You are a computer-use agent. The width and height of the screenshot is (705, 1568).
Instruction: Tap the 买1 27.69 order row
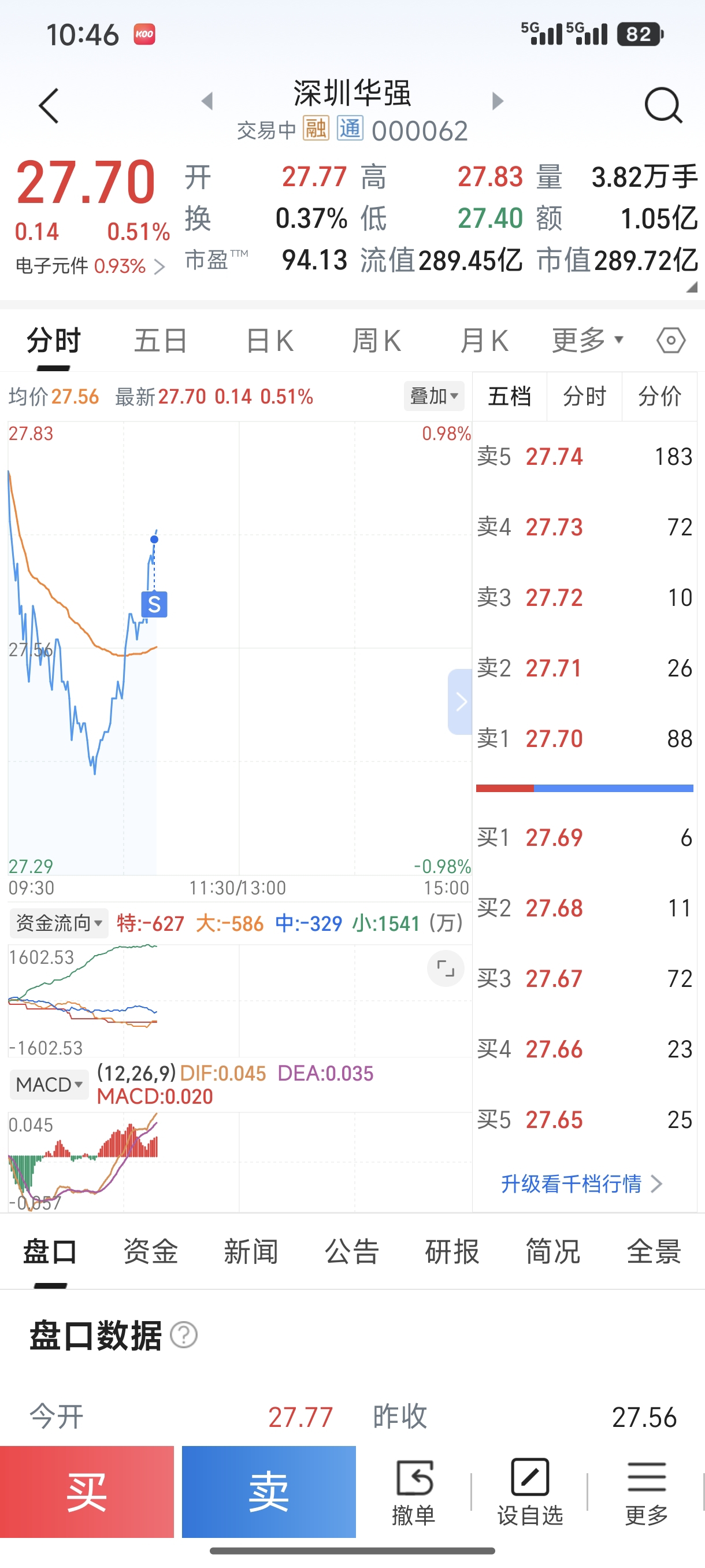tap(585, 838)
